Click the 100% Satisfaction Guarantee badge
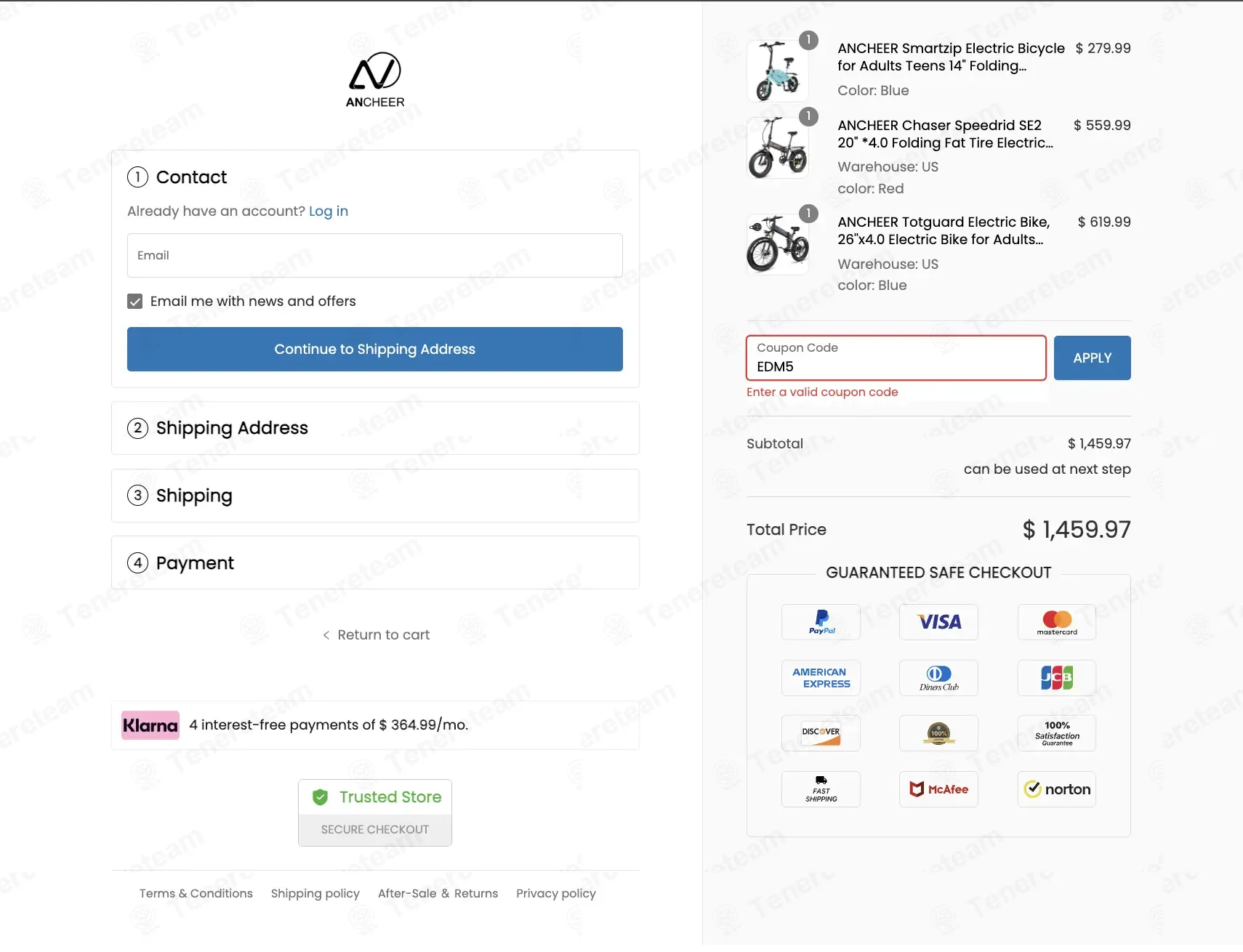Screen dimensions: 1243x952 (1057, 733)
